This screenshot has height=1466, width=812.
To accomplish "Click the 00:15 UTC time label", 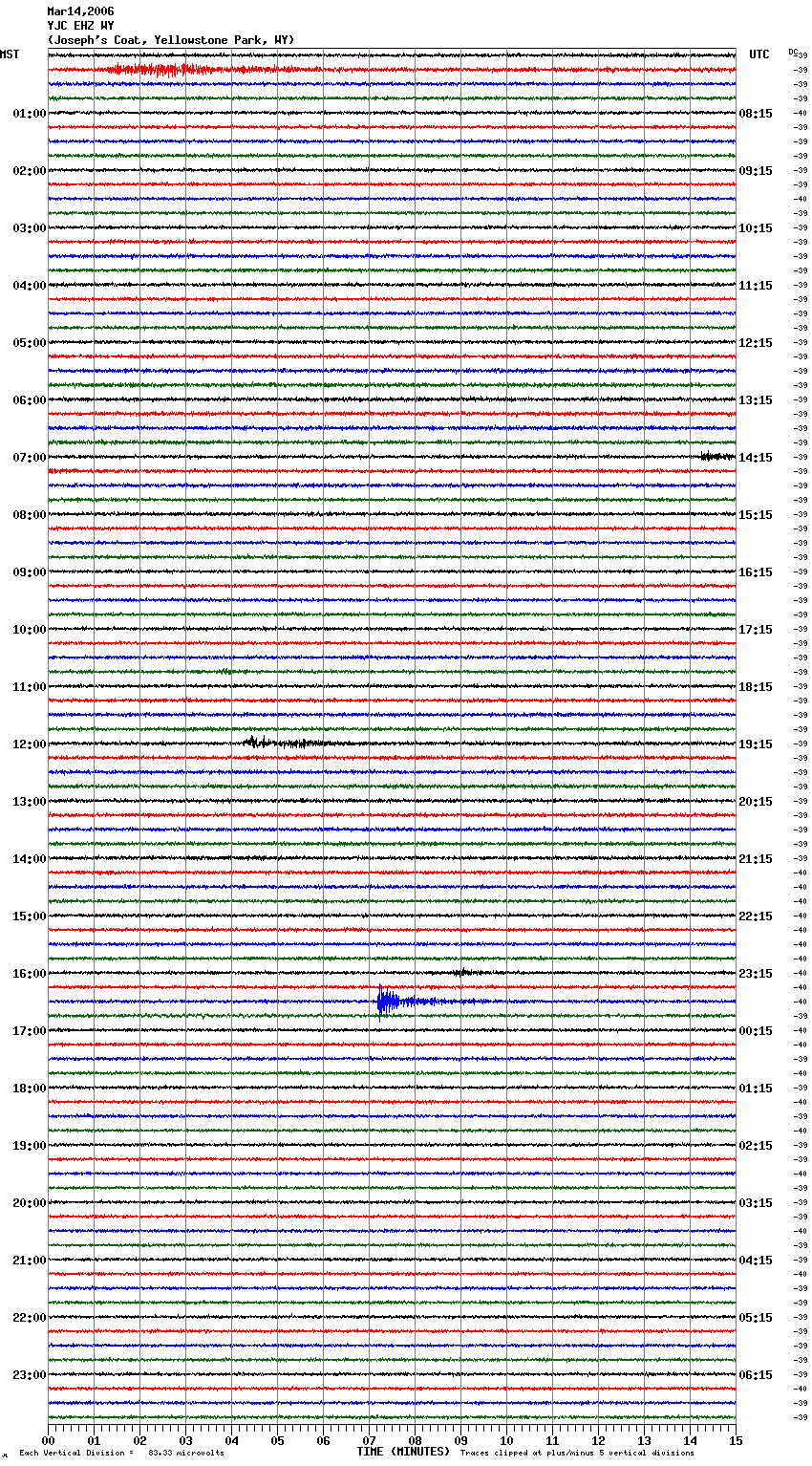I will 756,1031.
